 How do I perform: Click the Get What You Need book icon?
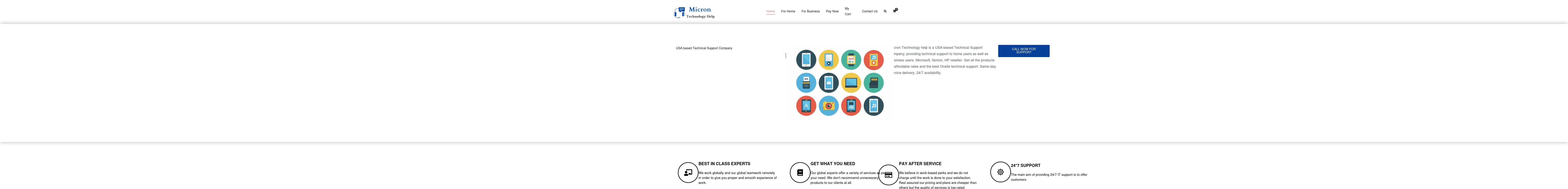(800, 172)
